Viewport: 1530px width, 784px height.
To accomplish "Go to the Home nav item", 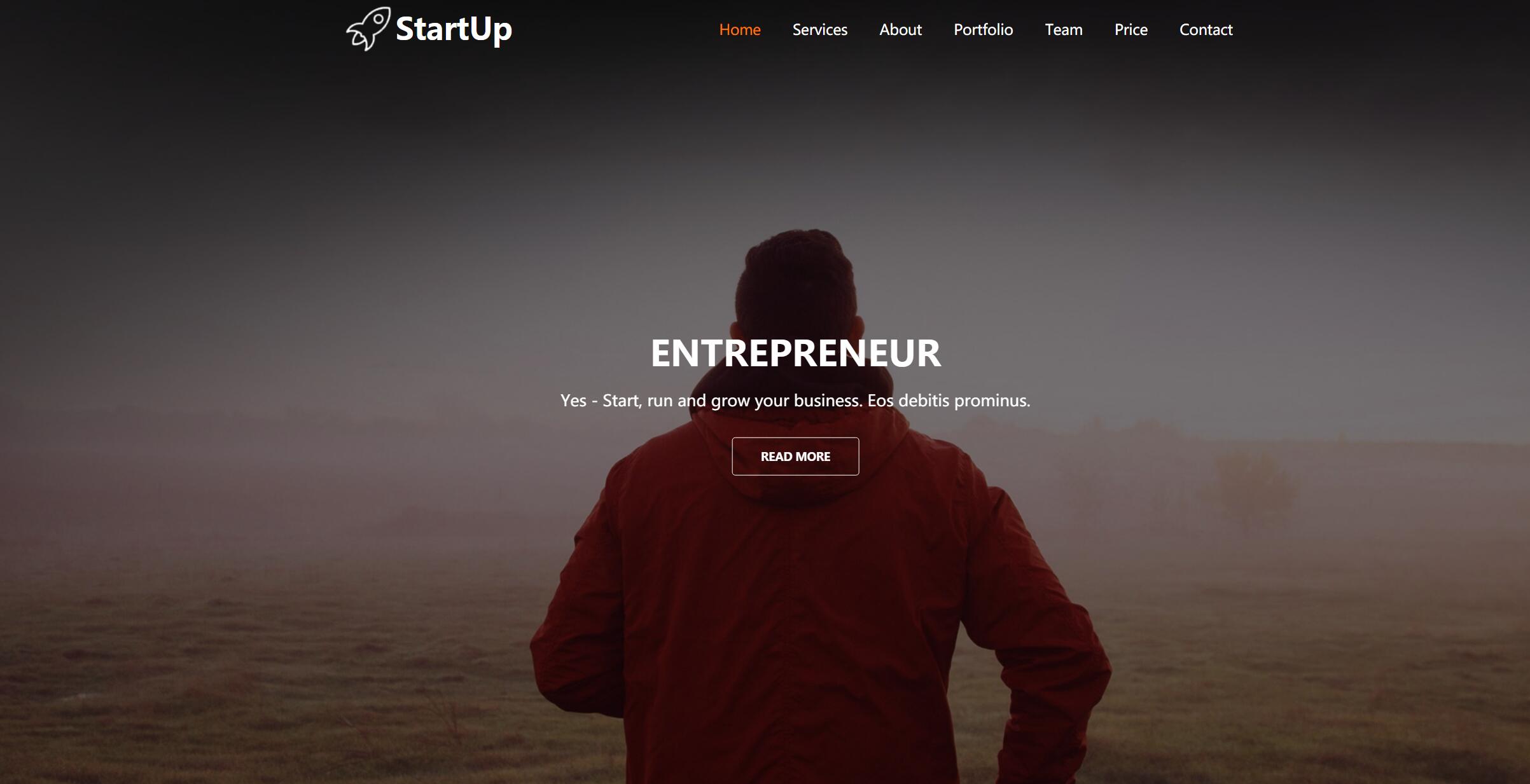I will pyautogui.click(x=740, y=29).
